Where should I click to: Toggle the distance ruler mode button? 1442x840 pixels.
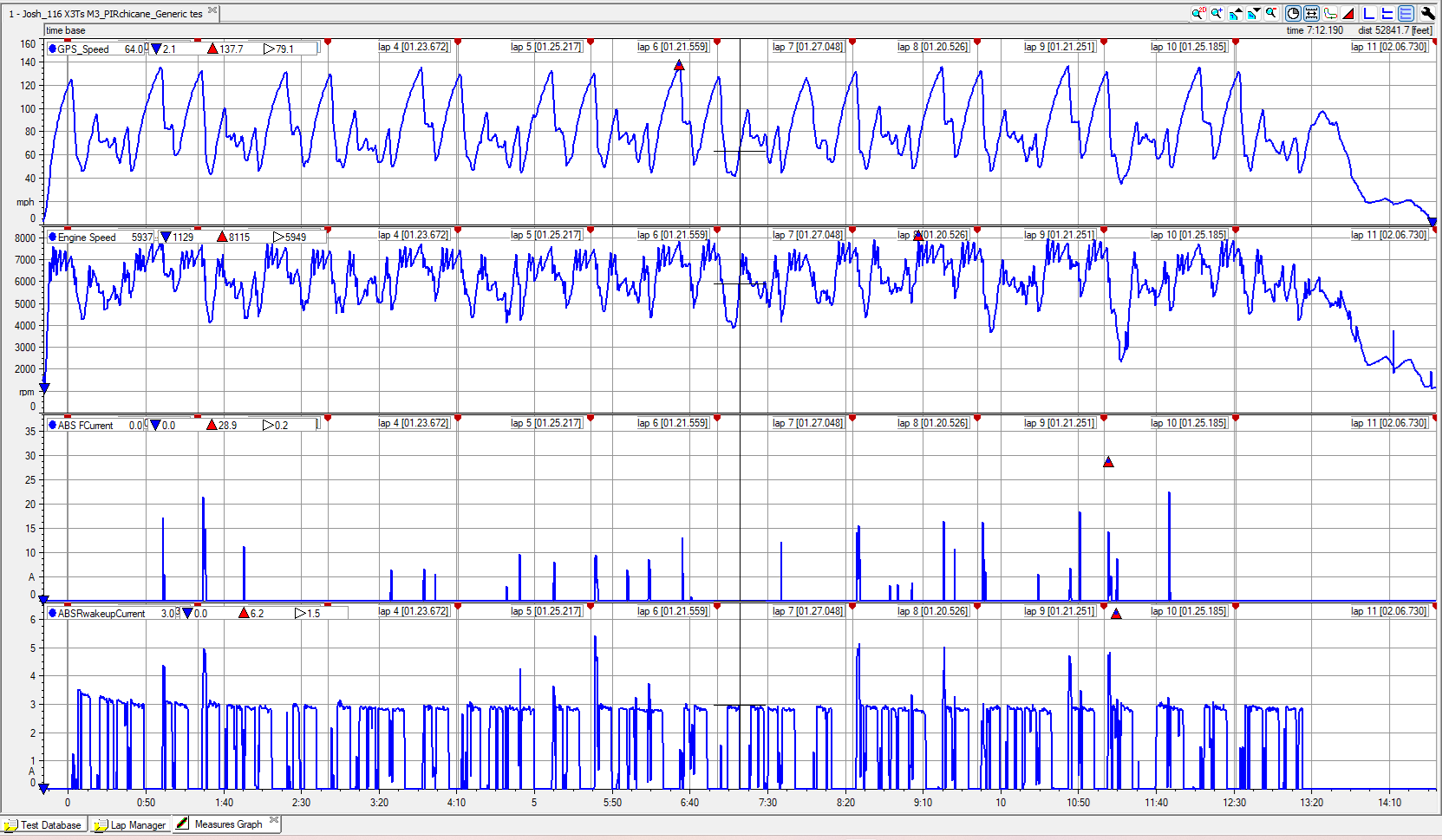click(x=1311, y=13)
